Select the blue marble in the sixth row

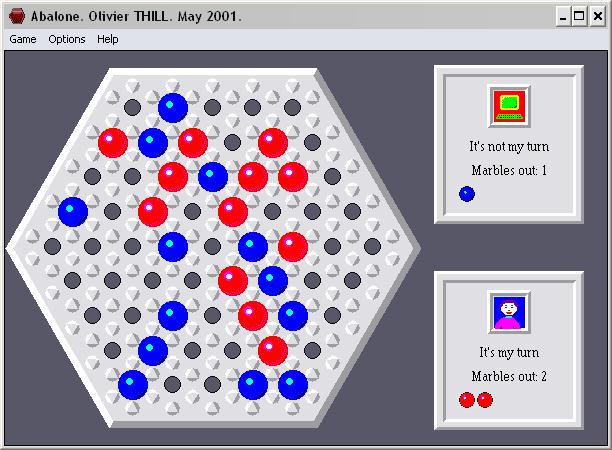tap(273, 281)
